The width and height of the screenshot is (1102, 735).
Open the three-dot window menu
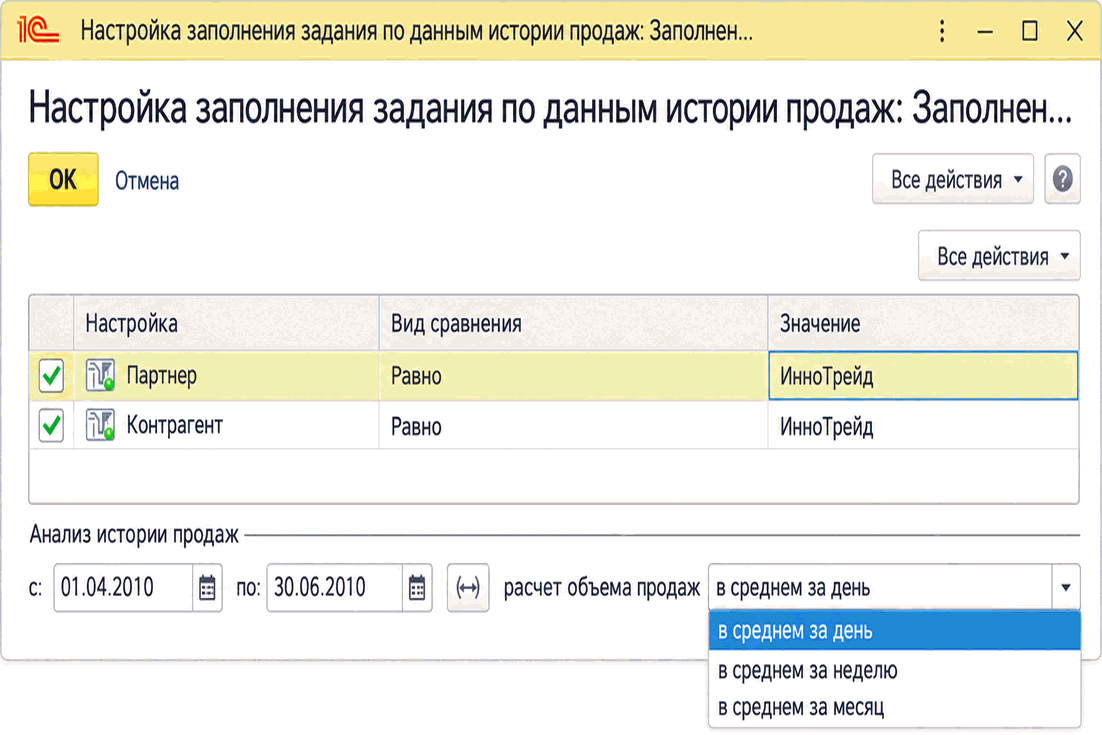click(x=942, y=31)
